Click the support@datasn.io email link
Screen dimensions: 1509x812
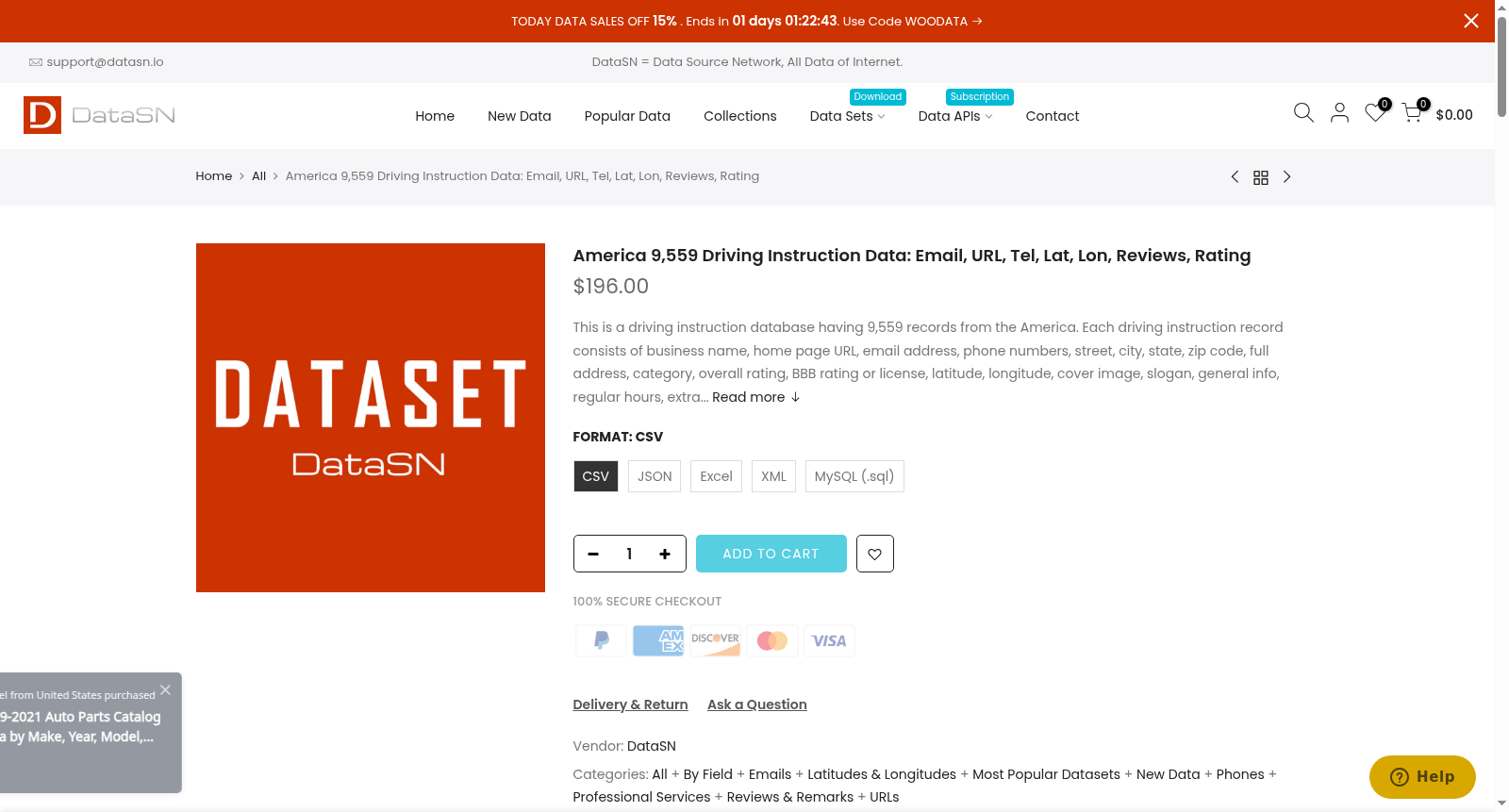click(105, 62)
